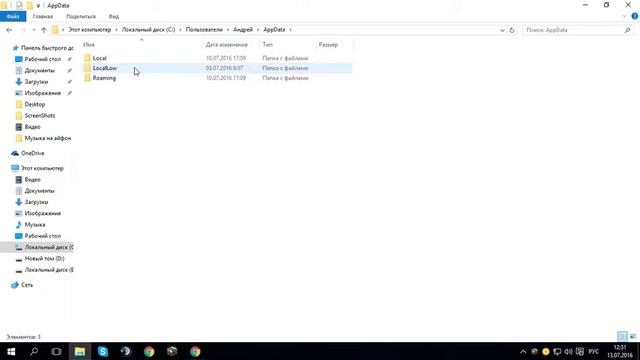The width and height of the screenshot is (640, 360).
Task: Switch to large thumbnails view icon
Action: pos(633,337)
